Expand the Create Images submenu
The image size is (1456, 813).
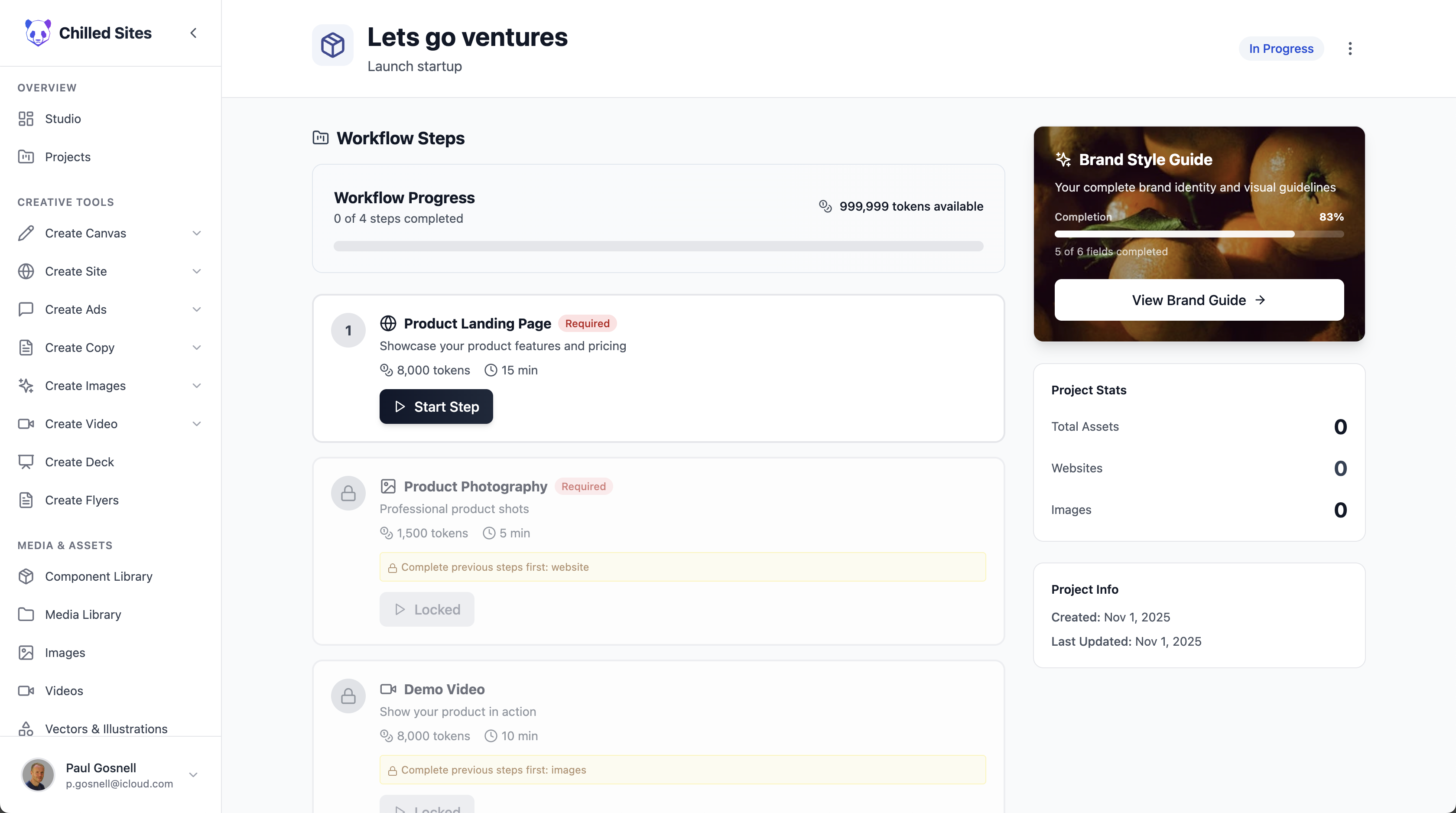coord(197,386)
